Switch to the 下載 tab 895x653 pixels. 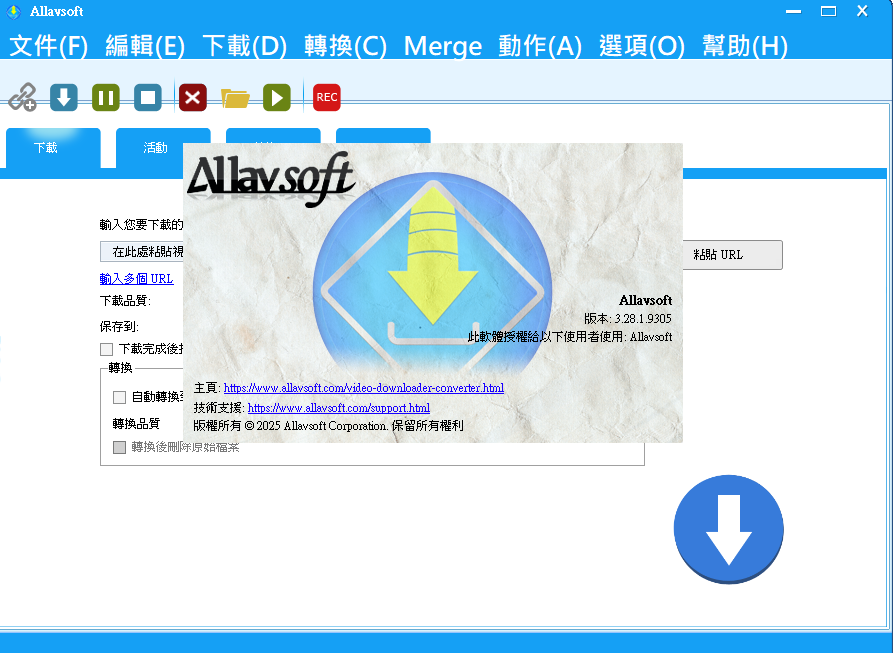click(x=53, y=148)
